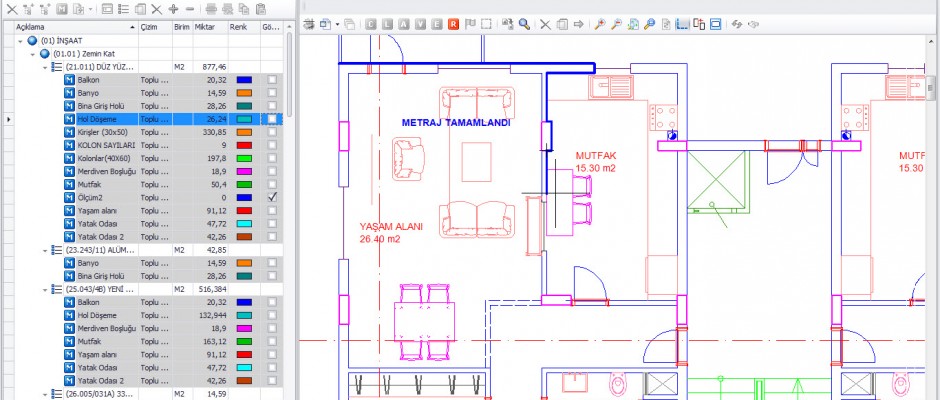Click the paste clipboard icon in left toolbar
Viewport: 940px width, 400px height.
(261, 8)
